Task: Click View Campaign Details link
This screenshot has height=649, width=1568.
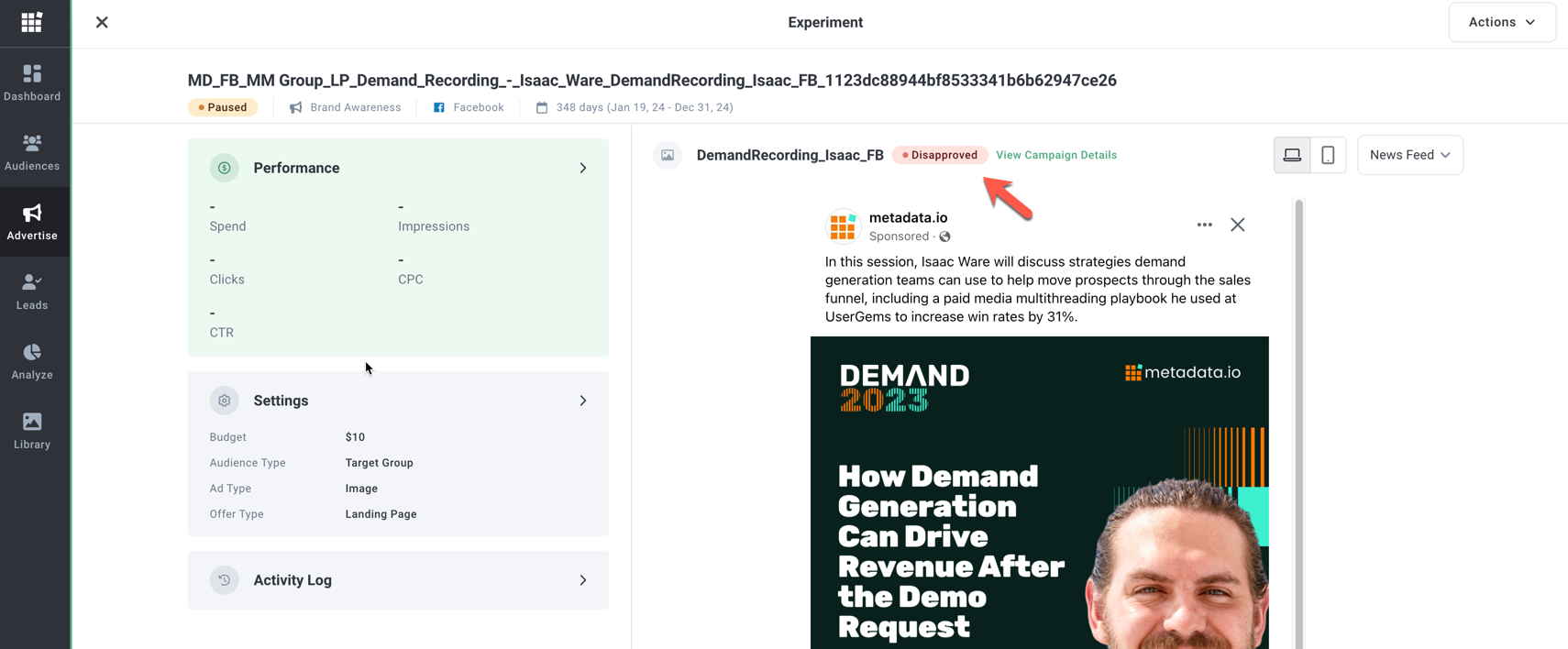Action: pyautogui.click(x=1055, y=155)
